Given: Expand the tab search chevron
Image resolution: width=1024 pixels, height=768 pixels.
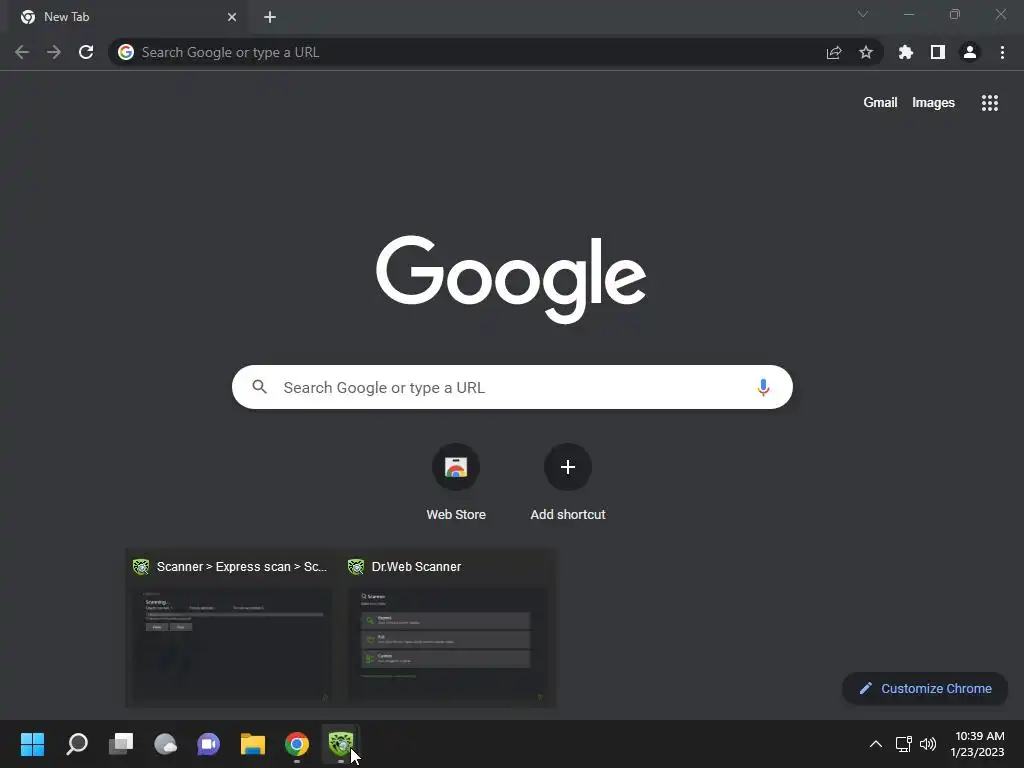Looking at the screenshot, I should tap(863, 14).
